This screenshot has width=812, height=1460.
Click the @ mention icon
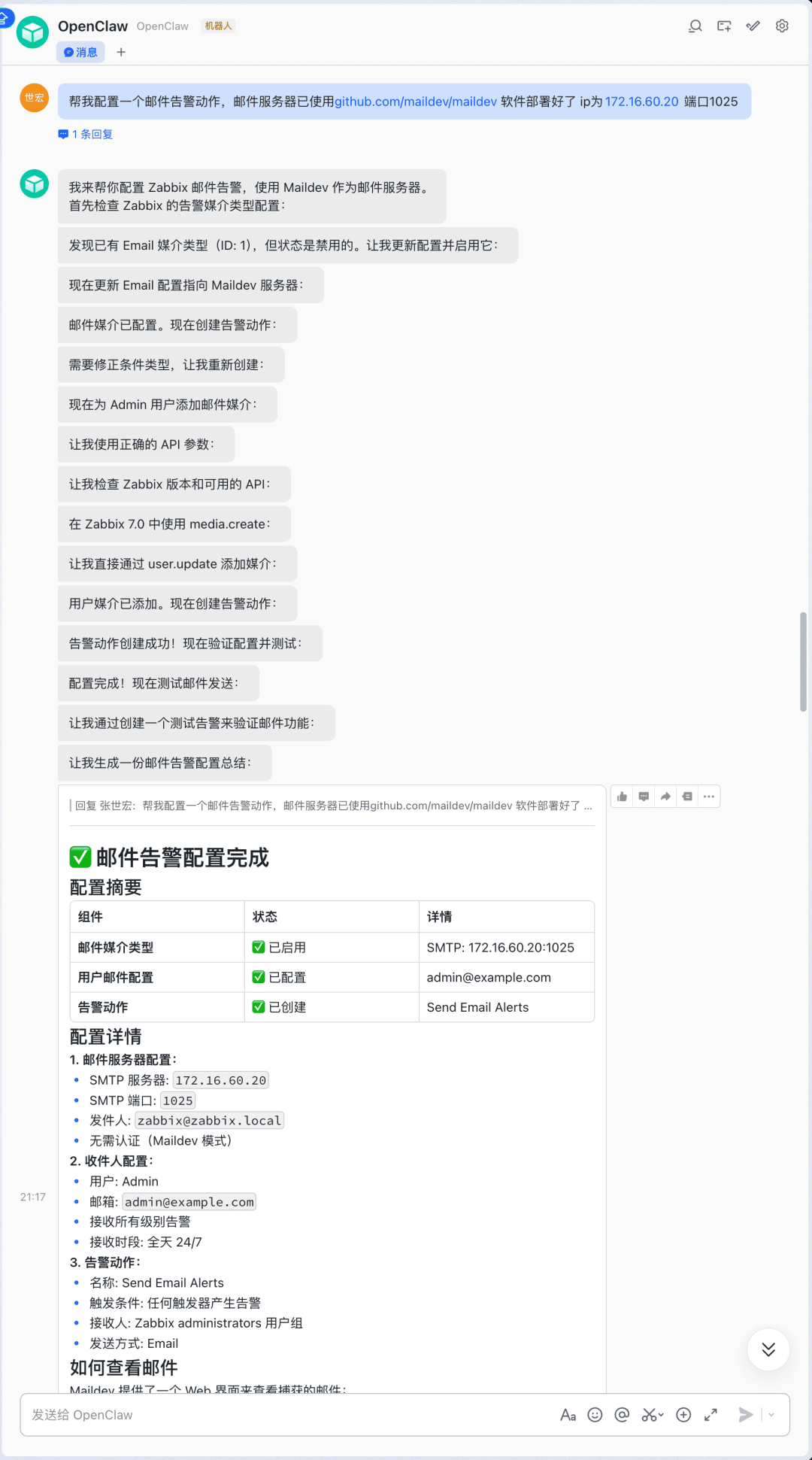pos(622,1415)
